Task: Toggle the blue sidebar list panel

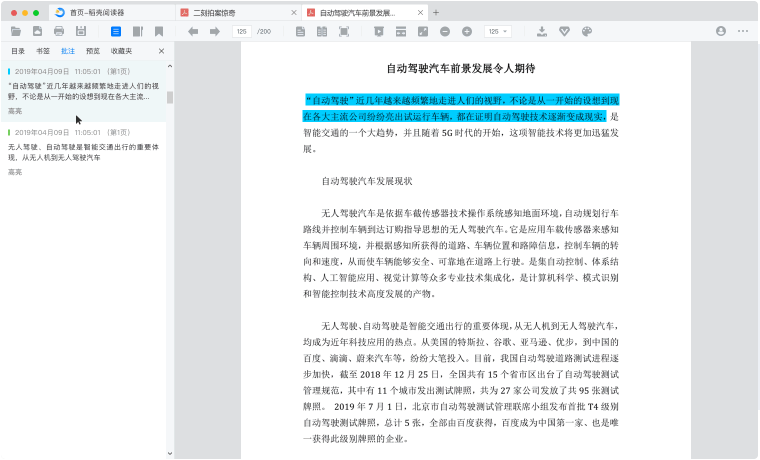Action: tap(116, 32)
